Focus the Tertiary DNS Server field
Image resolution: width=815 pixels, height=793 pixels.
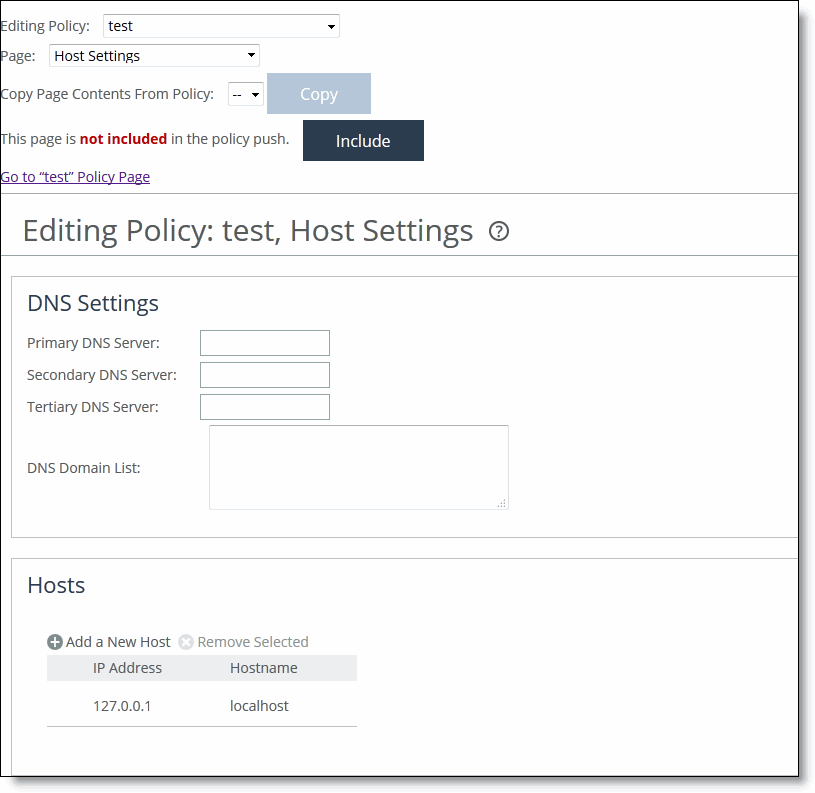[265, 407]
